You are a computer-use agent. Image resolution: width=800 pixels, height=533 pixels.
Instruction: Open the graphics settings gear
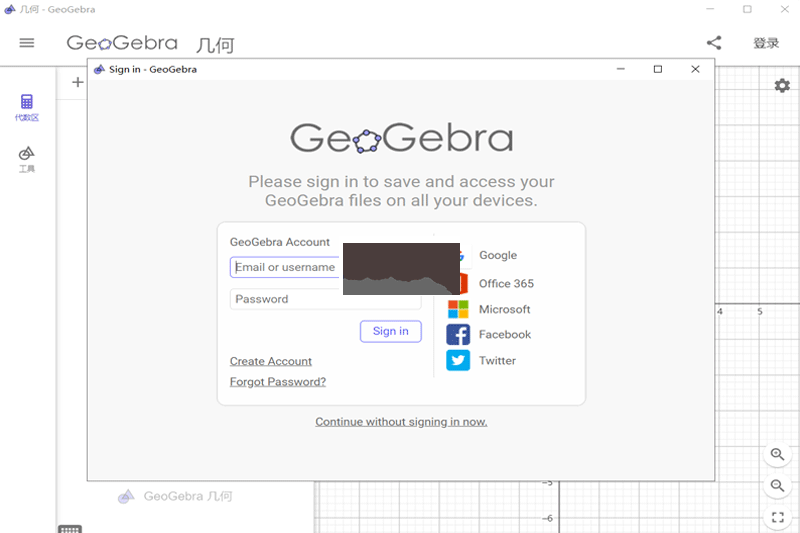[782, 86]
